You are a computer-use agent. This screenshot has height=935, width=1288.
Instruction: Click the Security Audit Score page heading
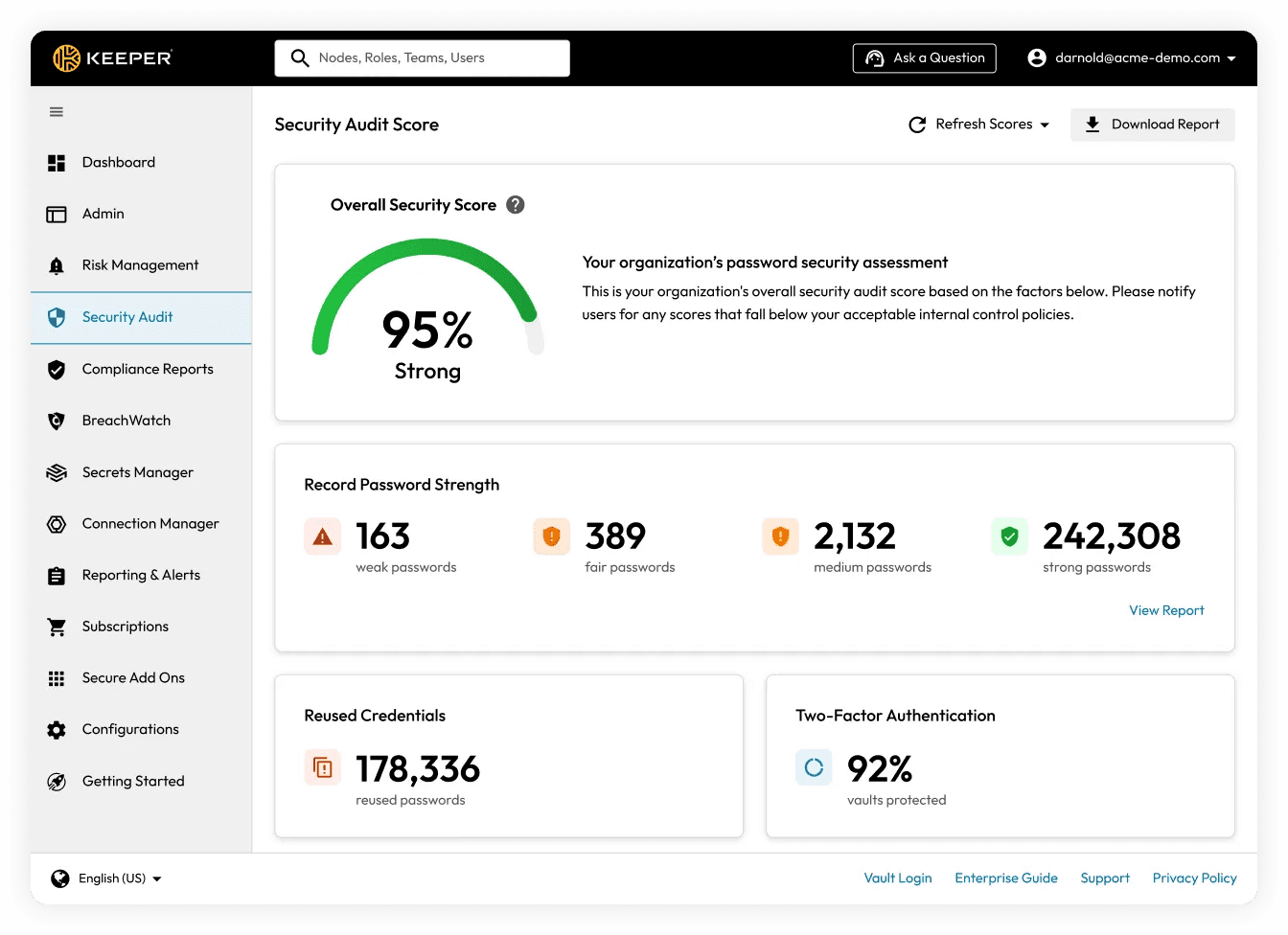[356, 125]
